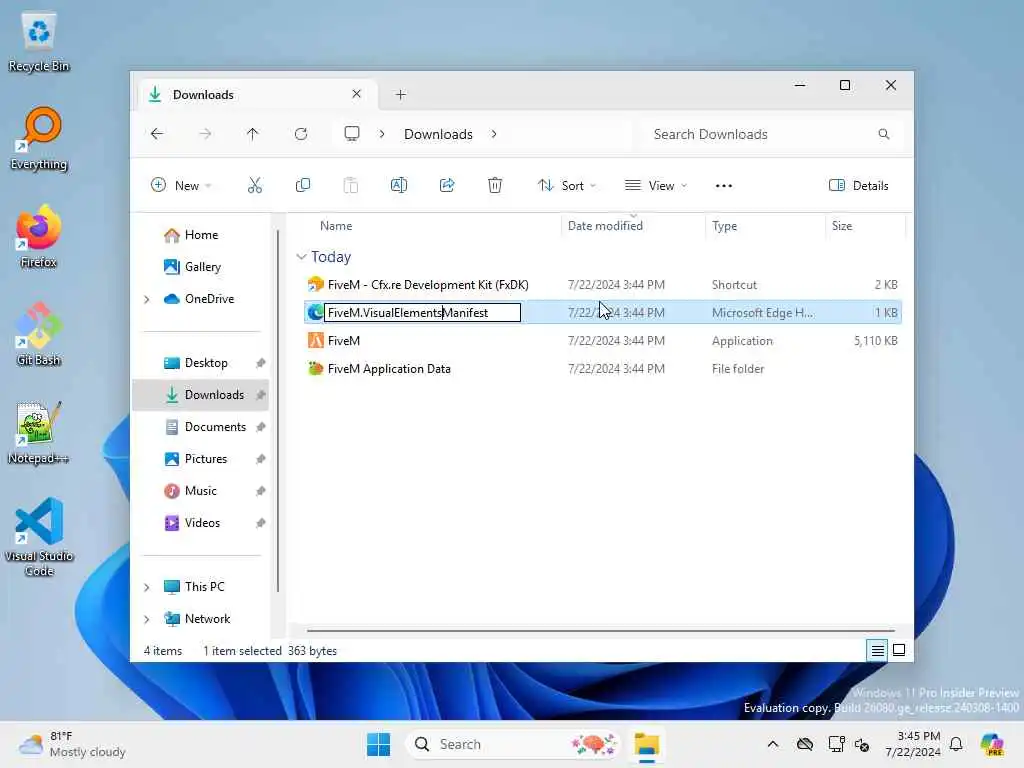
Task: Open Gallery in the navigation pane
Action: (x=202, y=267)
